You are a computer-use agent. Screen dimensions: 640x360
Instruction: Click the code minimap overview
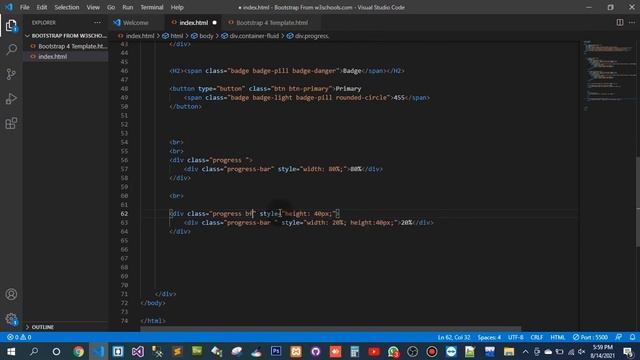click(x=610, y=76)
